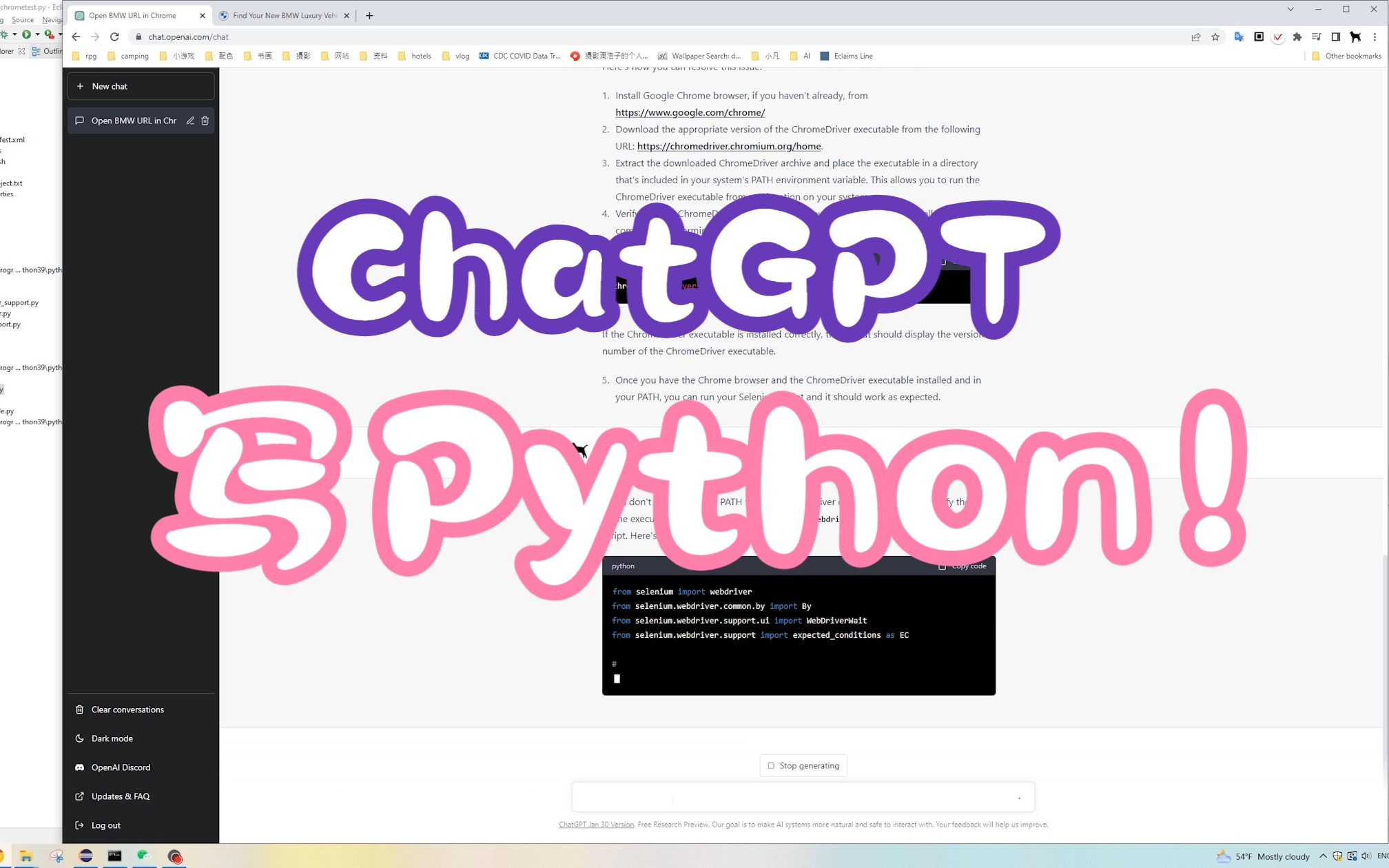Screen dimensions: 1389x868
Task: Open the dog profile avatar menu
Action: click(x=1355, y=37)
